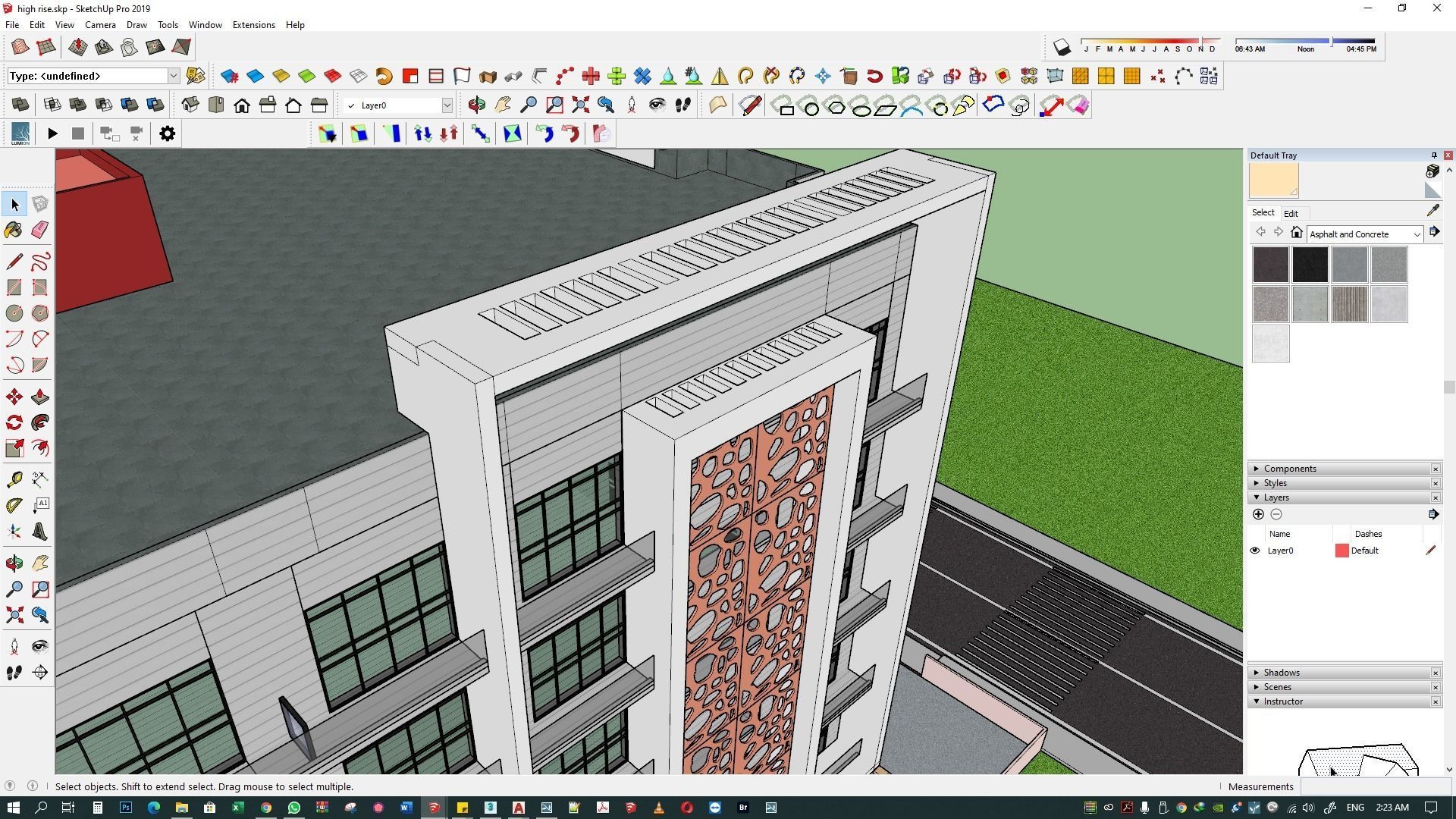
Task: Select the Freehand tool
Action: pos(40,262)
